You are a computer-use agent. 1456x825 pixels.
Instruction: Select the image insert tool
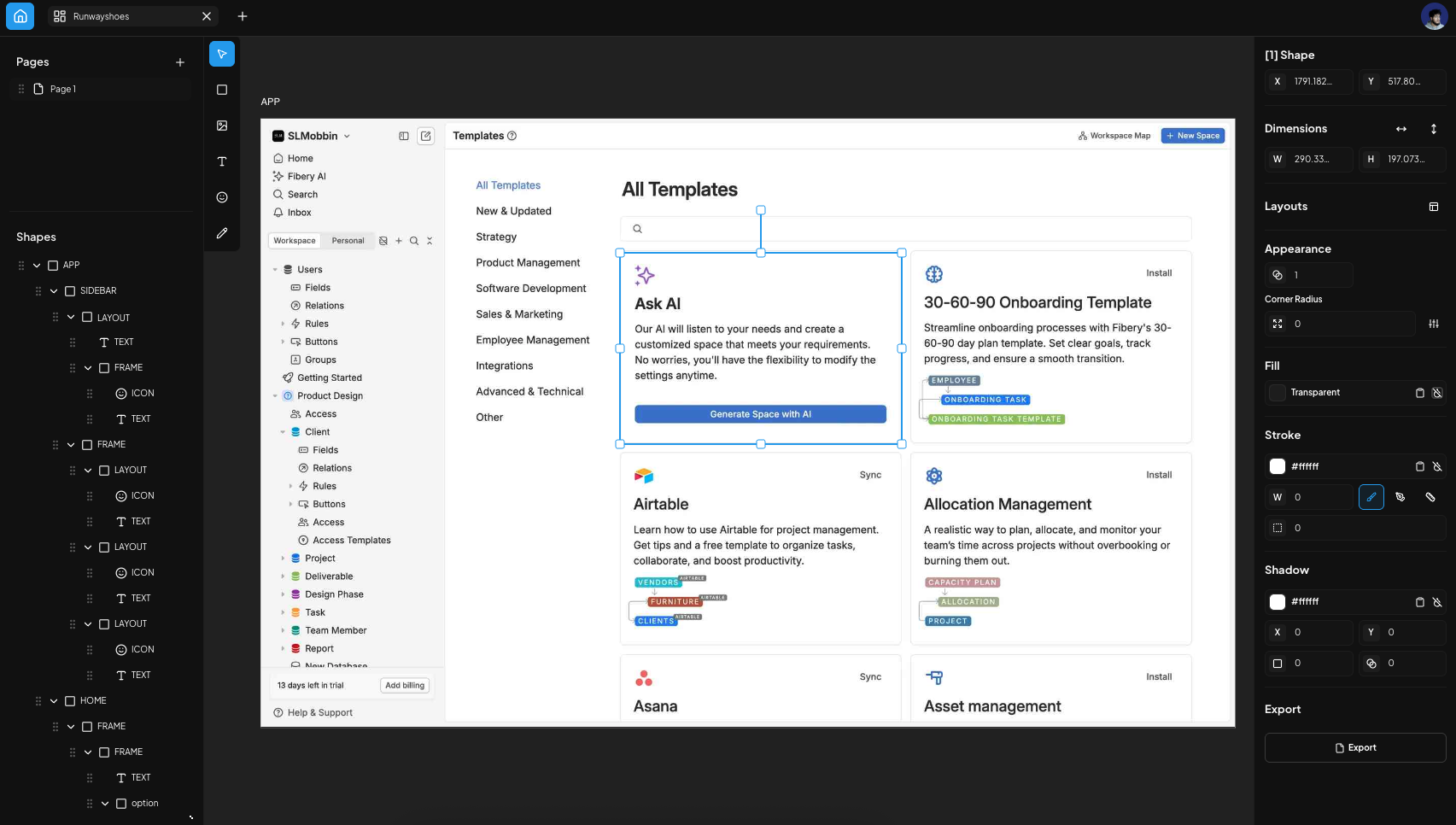(222, 126)
